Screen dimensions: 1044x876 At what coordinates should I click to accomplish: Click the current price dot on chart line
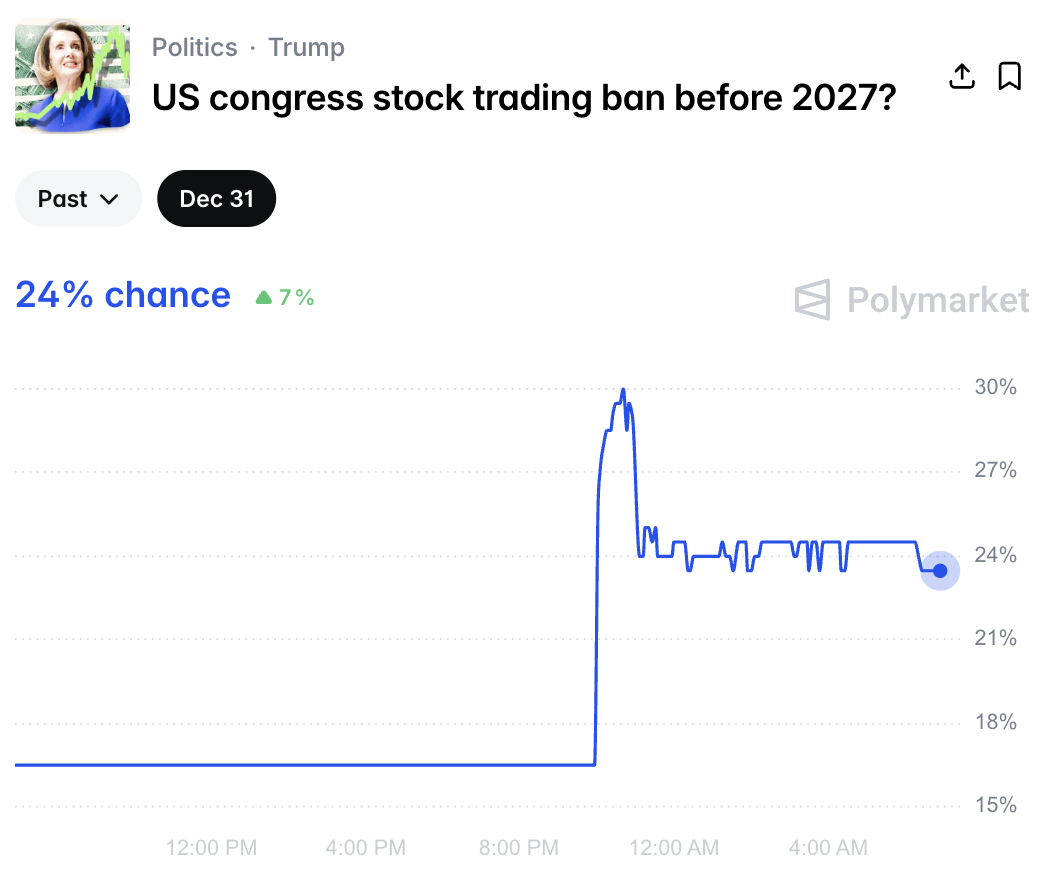click(x=940, y=570)
